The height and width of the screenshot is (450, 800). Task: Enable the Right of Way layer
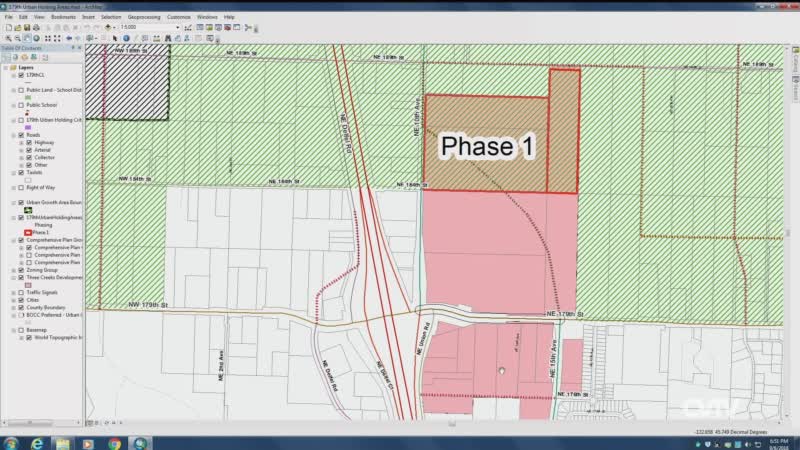coord(21,187)
